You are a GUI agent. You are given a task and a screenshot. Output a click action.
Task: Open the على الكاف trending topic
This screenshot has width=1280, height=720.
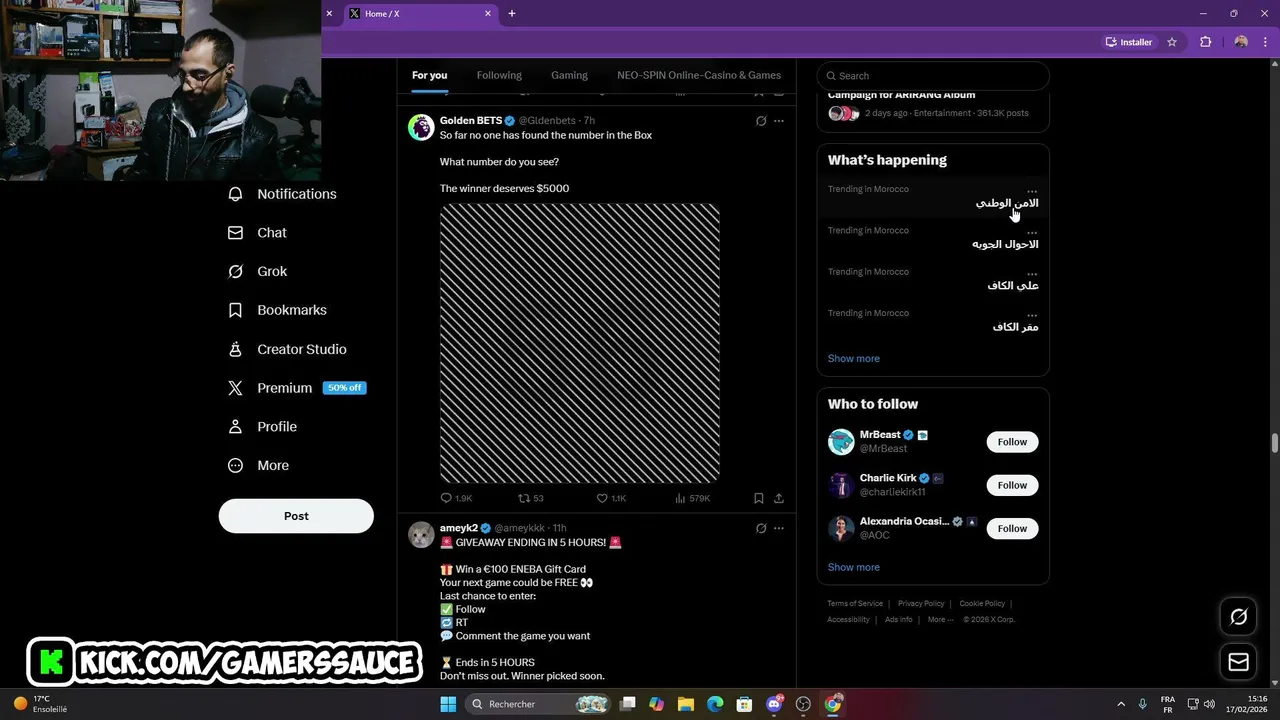[x=933, y=279]
